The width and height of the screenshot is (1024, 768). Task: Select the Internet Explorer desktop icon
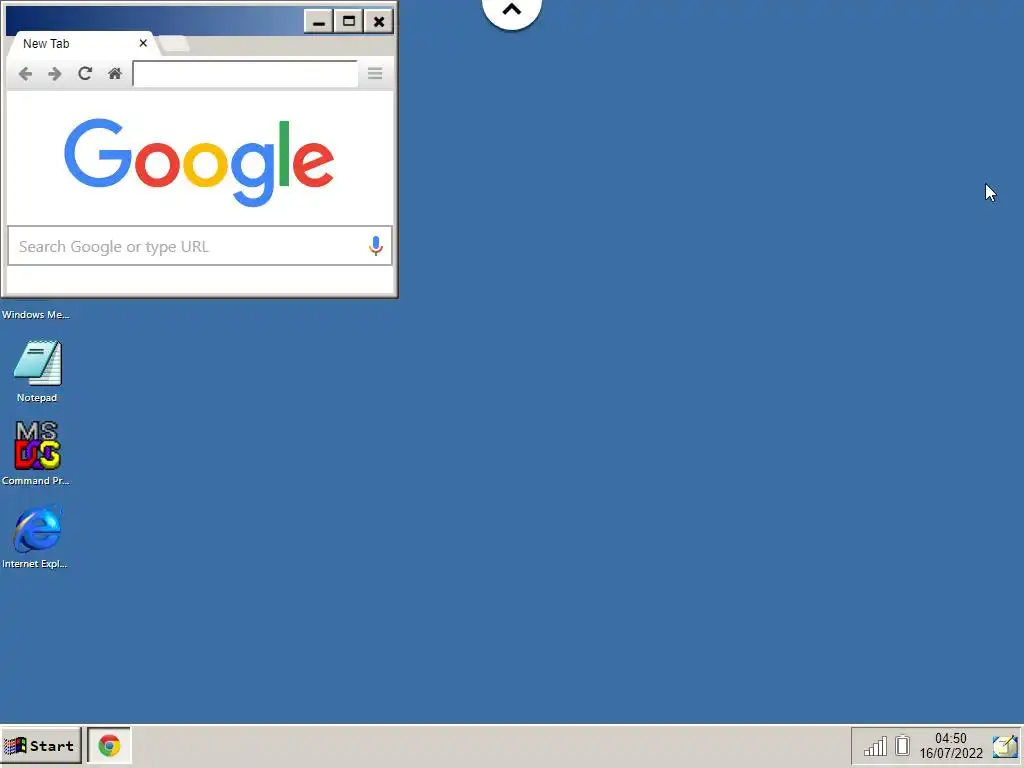pyautogui.click(x=35, y=536)
